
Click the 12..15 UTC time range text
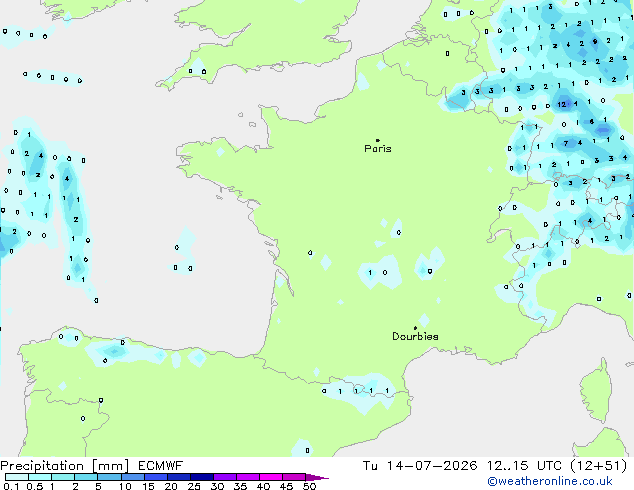(524, 466)
